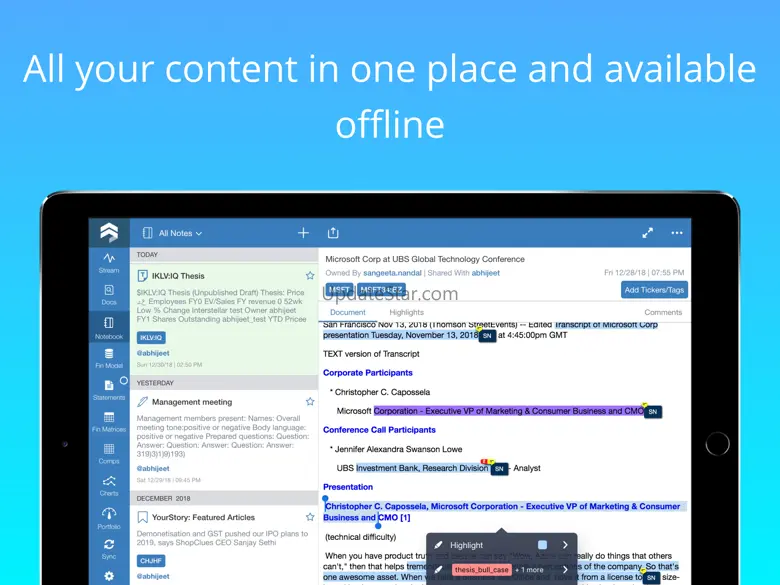The image size is (780, 585).
Task: Add a new note with plus icon
Action: click(x=303, y=233)
